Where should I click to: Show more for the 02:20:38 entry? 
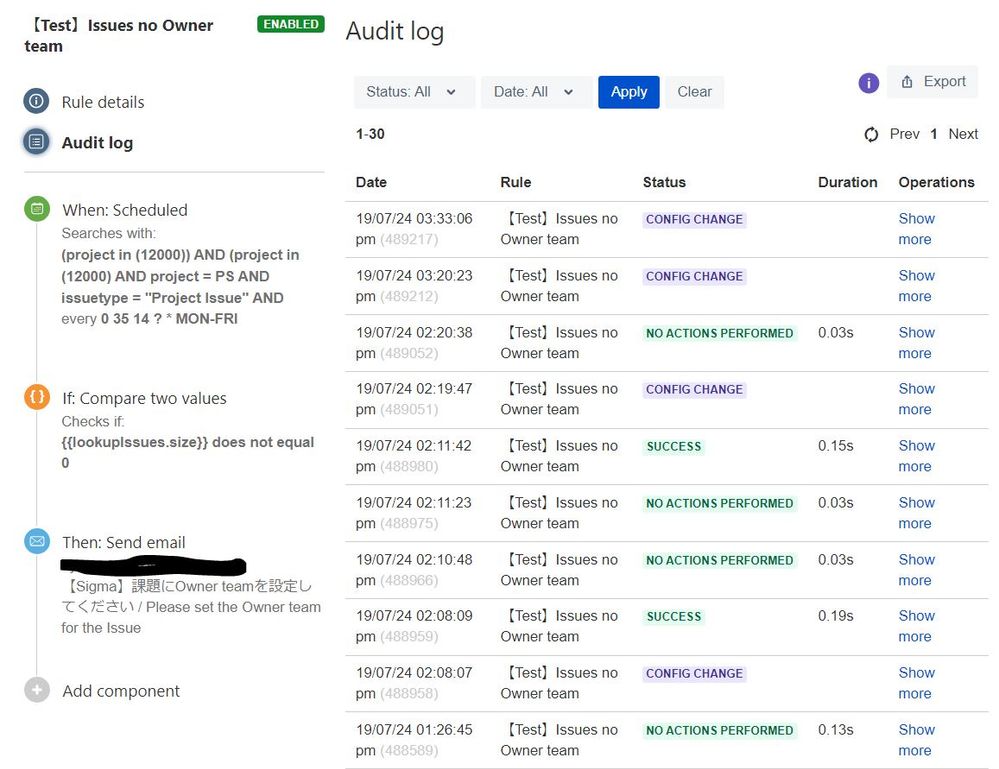coord(916,343)
